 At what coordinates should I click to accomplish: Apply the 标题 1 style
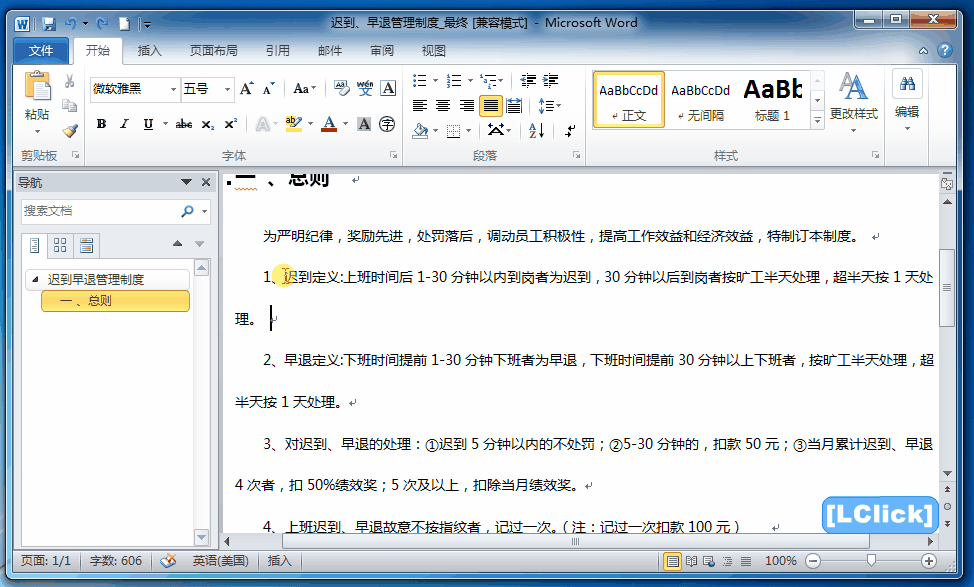click(772, 99)
